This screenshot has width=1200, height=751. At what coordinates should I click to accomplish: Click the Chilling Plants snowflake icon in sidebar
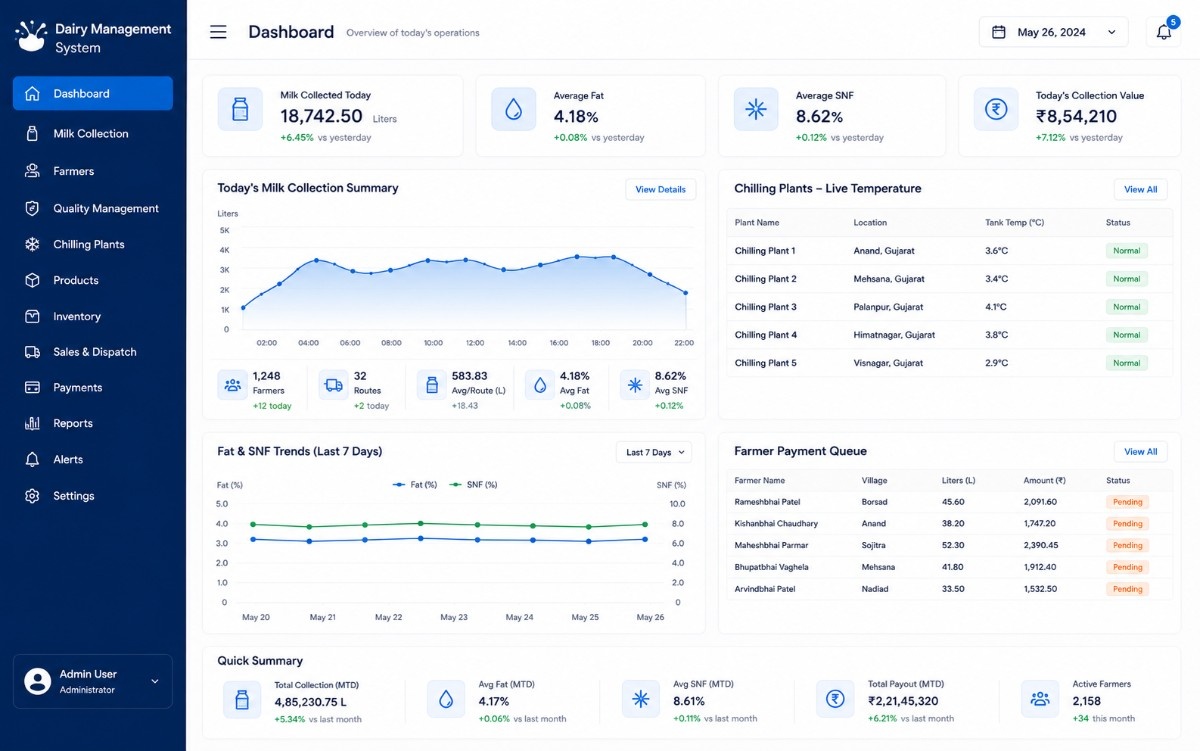coord(32,244)
